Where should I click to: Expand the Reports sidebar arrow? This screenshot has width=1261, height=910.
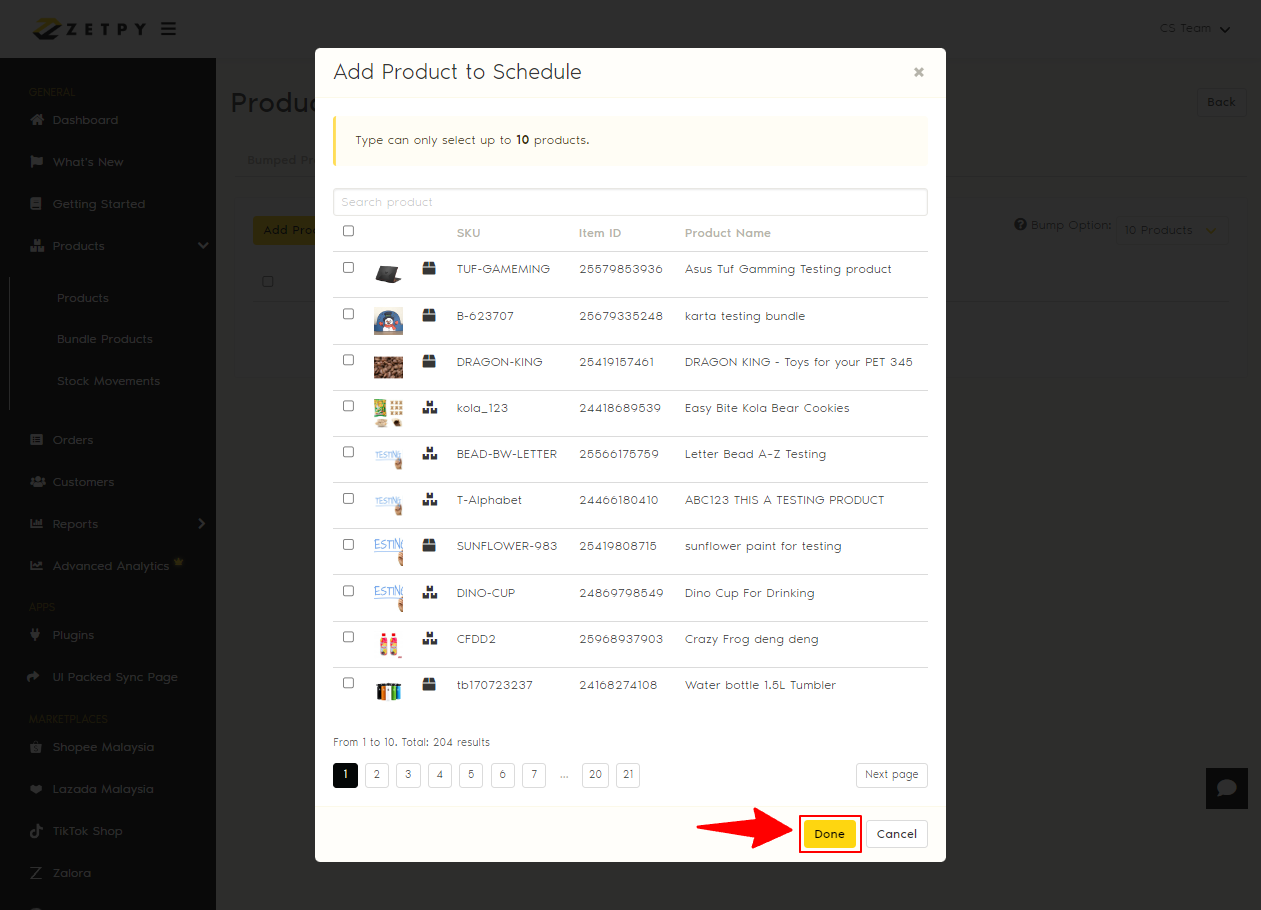202,524
